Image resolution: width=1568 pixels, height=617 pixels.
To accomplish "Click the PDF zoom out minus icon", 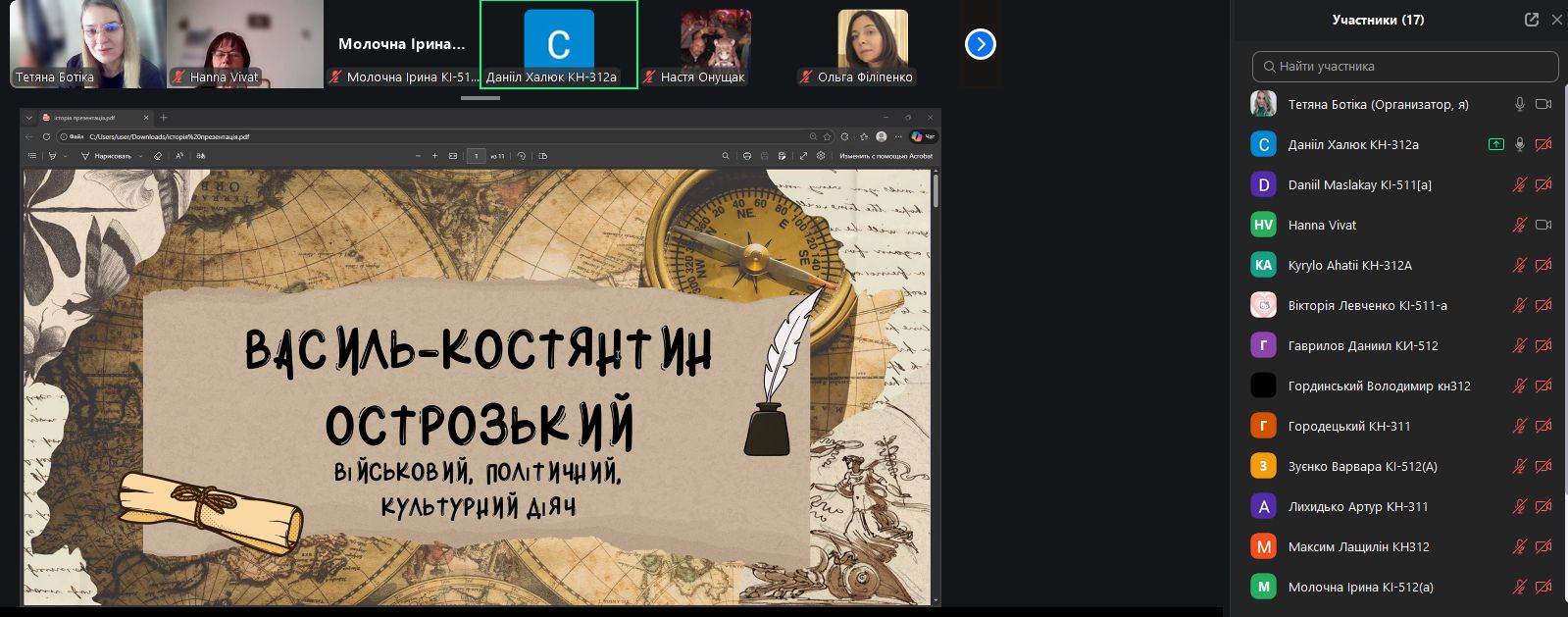I will [x=419, y=156].
